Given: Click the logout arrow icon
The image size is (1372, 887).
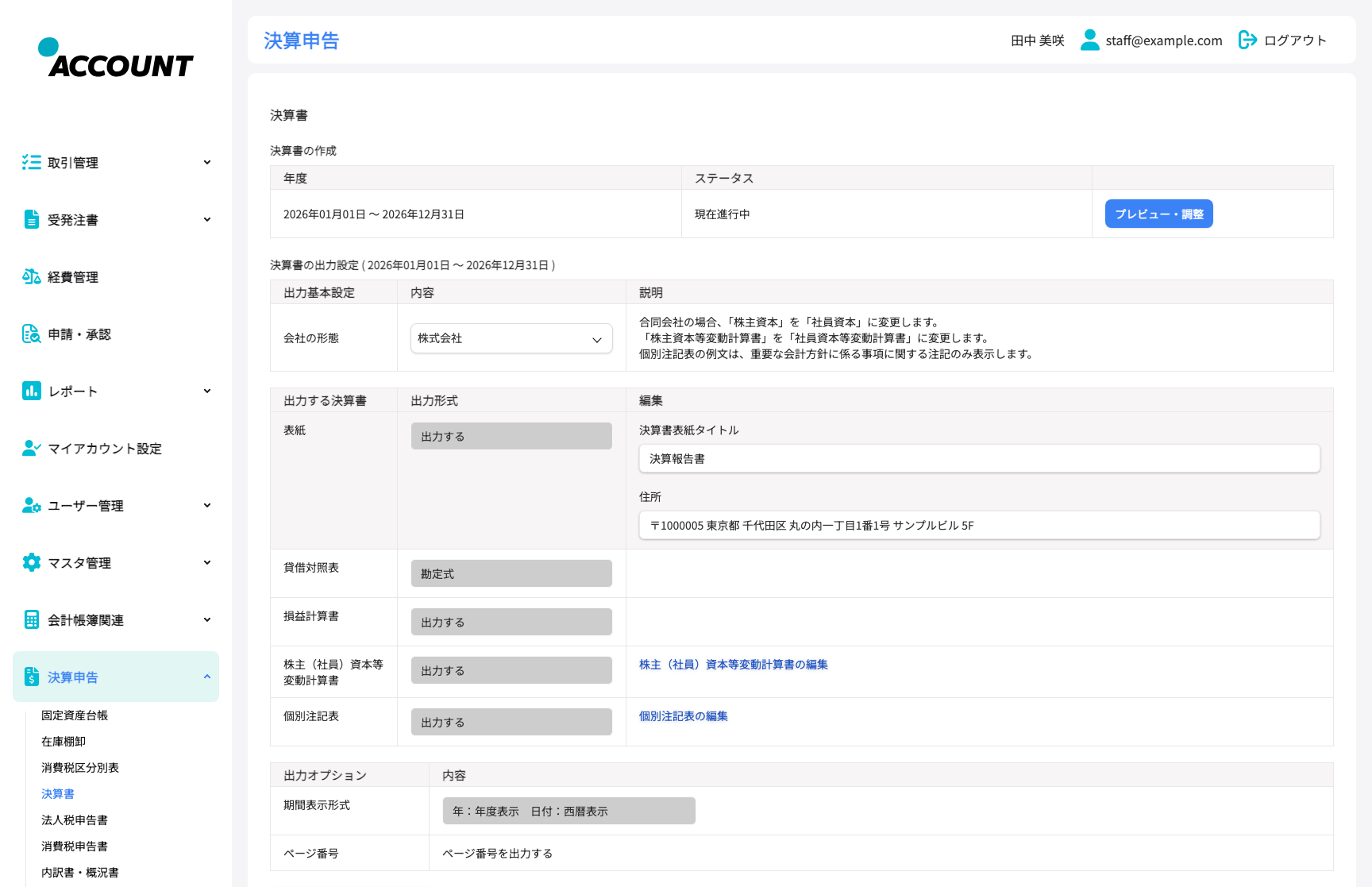Looking at the screenshot, I should pyautogui.click(x=1247, y=40).
